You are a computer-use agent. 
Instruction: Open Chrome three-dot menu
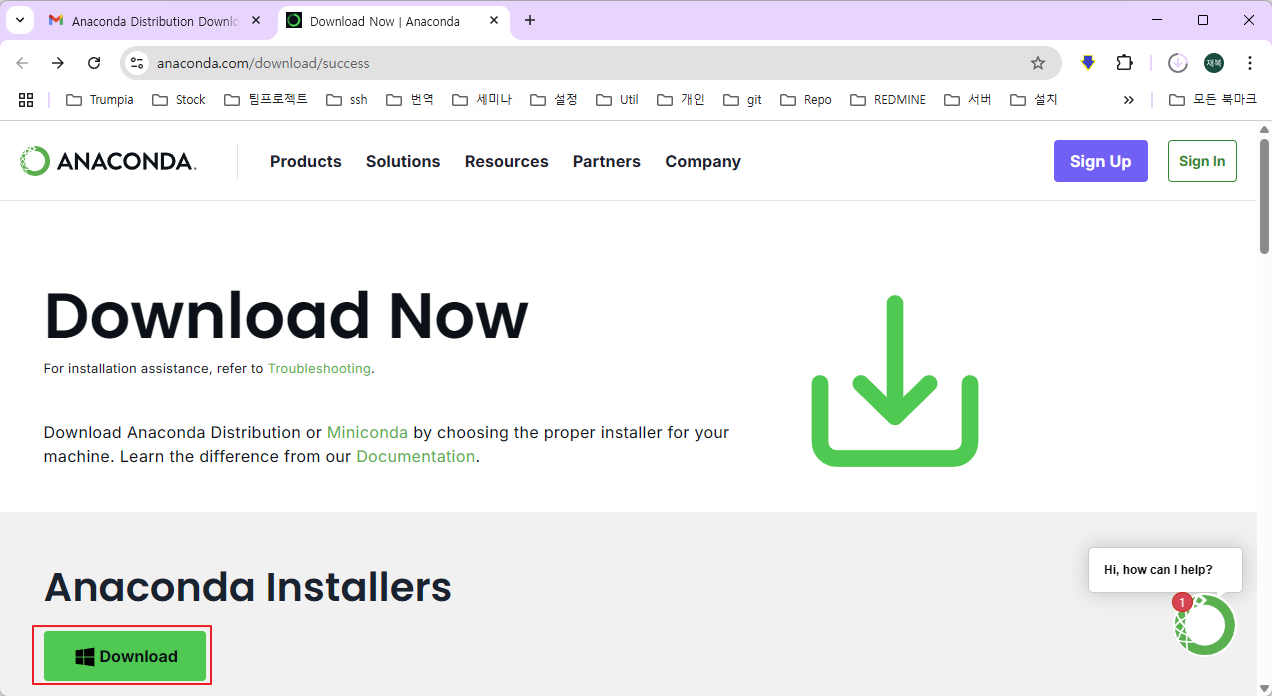pos(1250,63)
